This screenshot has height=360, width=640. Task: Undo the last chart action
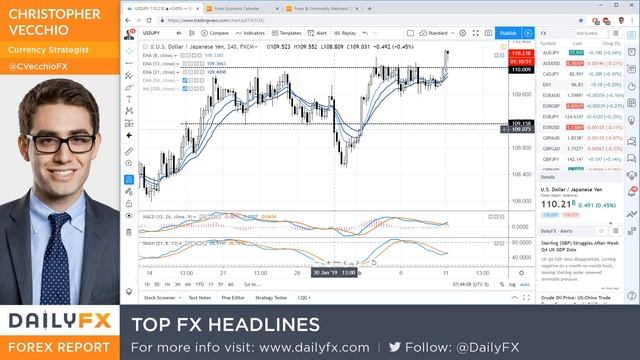pyautogui.click(x=365, y=33)
